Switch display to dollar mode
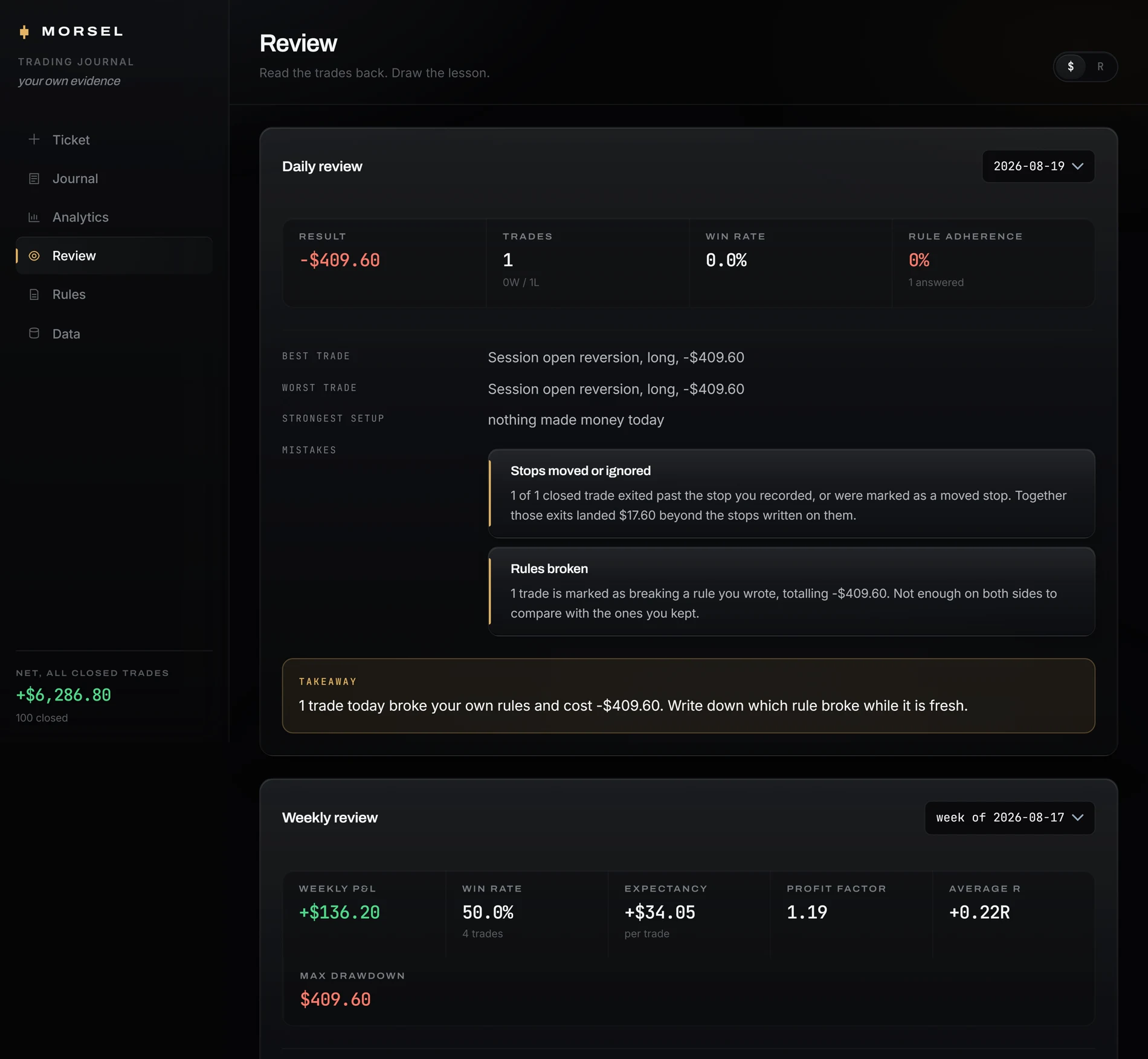Viewport: 1148px width, 1059px height. click(x=1071, y=66)
